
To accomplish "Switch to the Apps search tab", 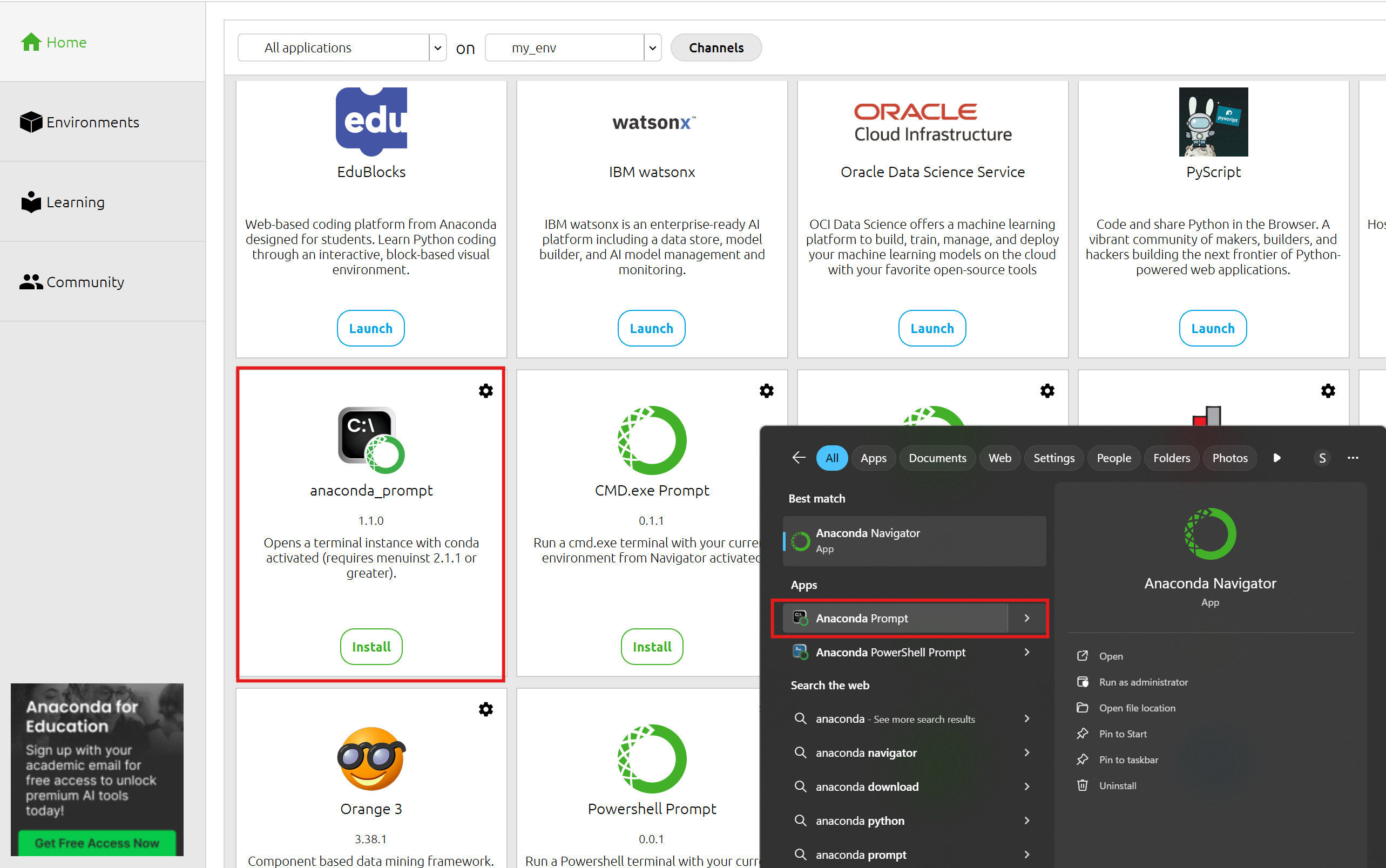I will (873, 458).
